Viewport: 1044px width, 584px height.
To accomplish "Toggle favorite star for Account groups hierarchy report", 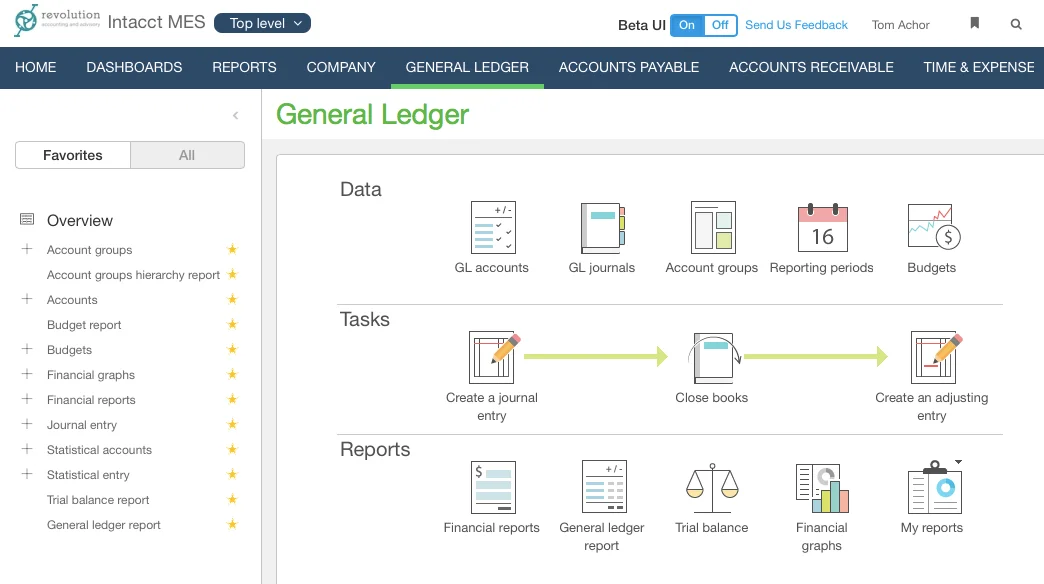I will 232,274.
